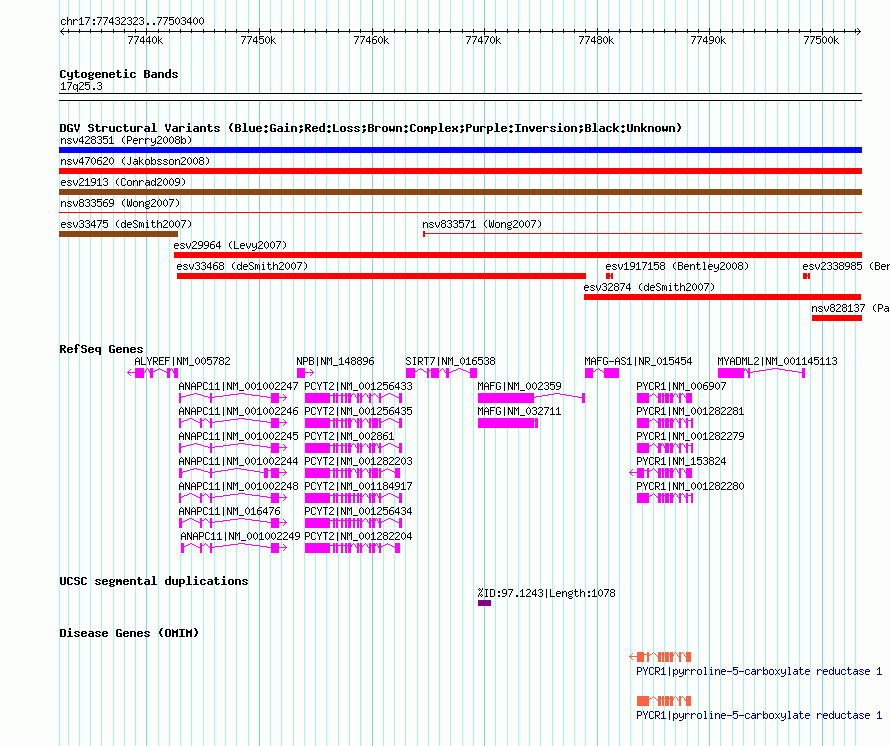Select the NPB NM_148896 gene glyph
The height and width of the screenshot is (746, 890).
click(x=305, y=372)
